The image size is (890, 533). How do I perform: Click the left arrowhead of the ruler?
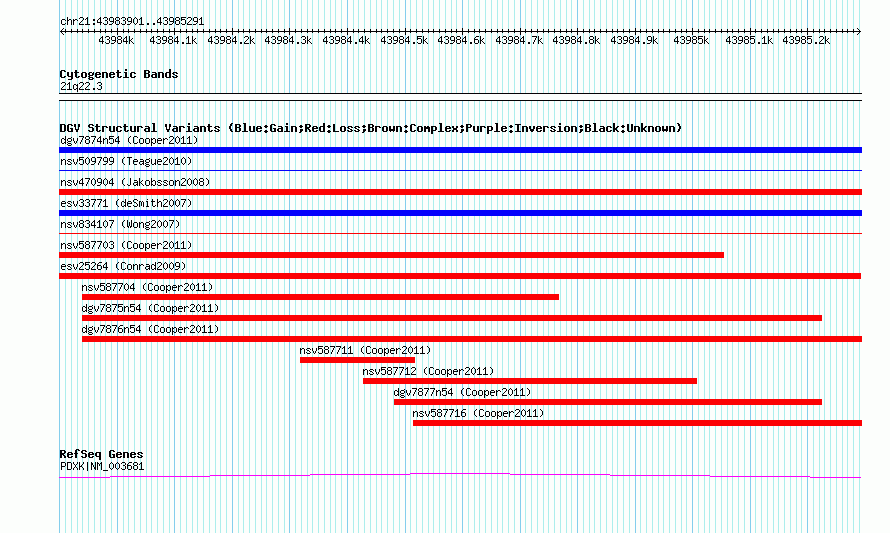click(x=62, y=32)
